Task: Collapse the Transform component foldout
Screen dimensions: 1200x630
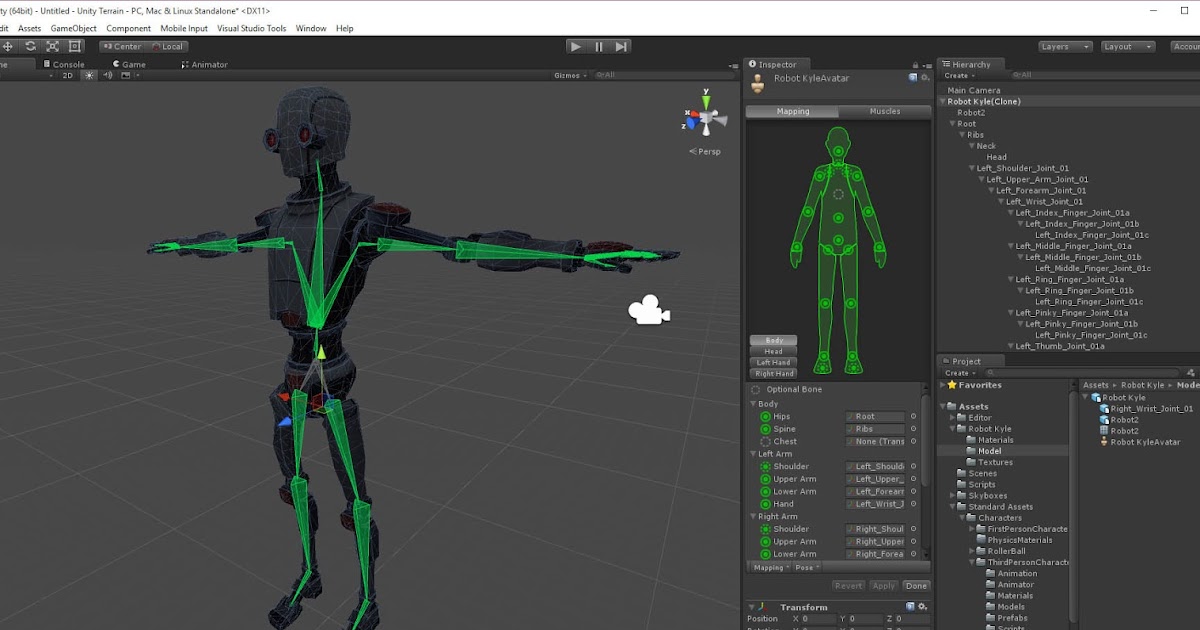Action: click(753, 606)
